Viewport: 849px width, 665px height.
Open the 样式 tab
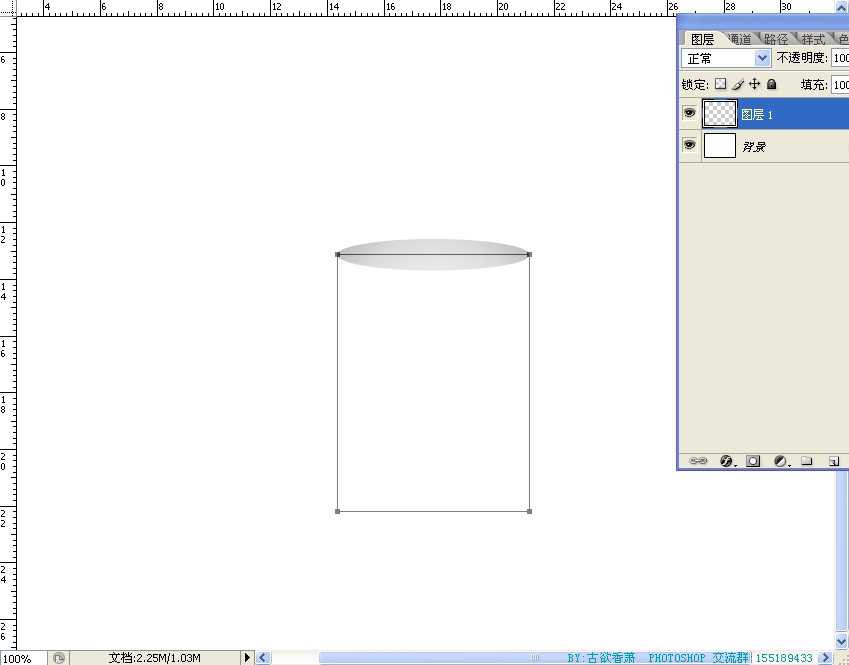pos(813,39)
